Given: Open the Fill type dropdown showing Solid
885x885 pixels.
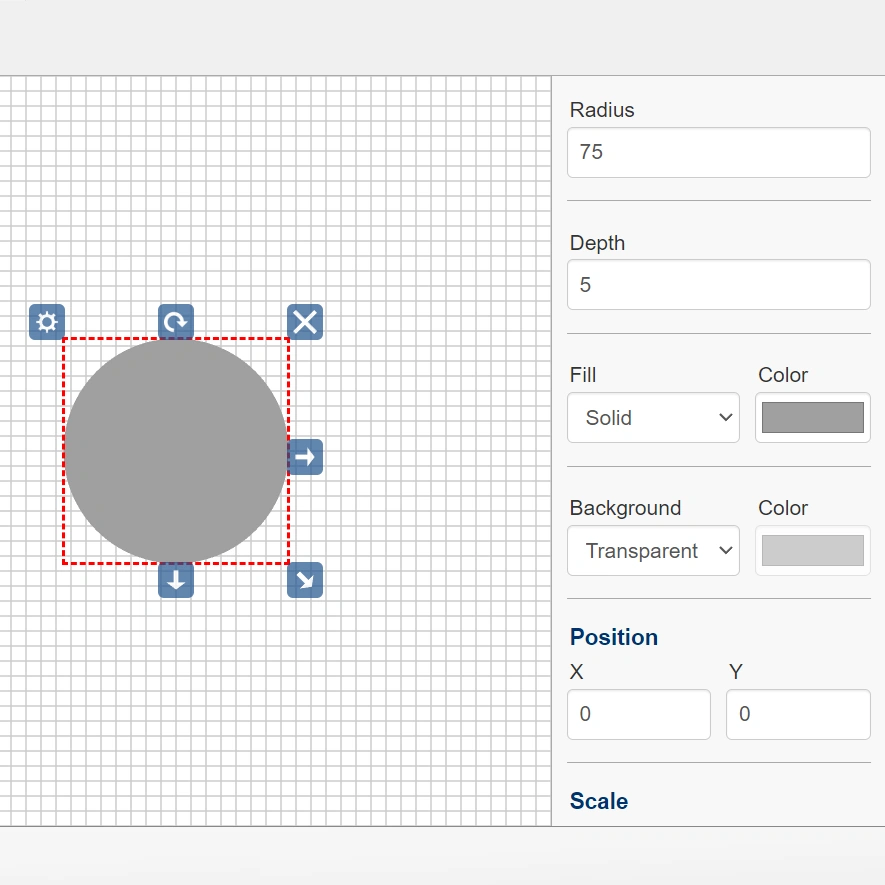Looking at the screenshot, I should [653, 418].
